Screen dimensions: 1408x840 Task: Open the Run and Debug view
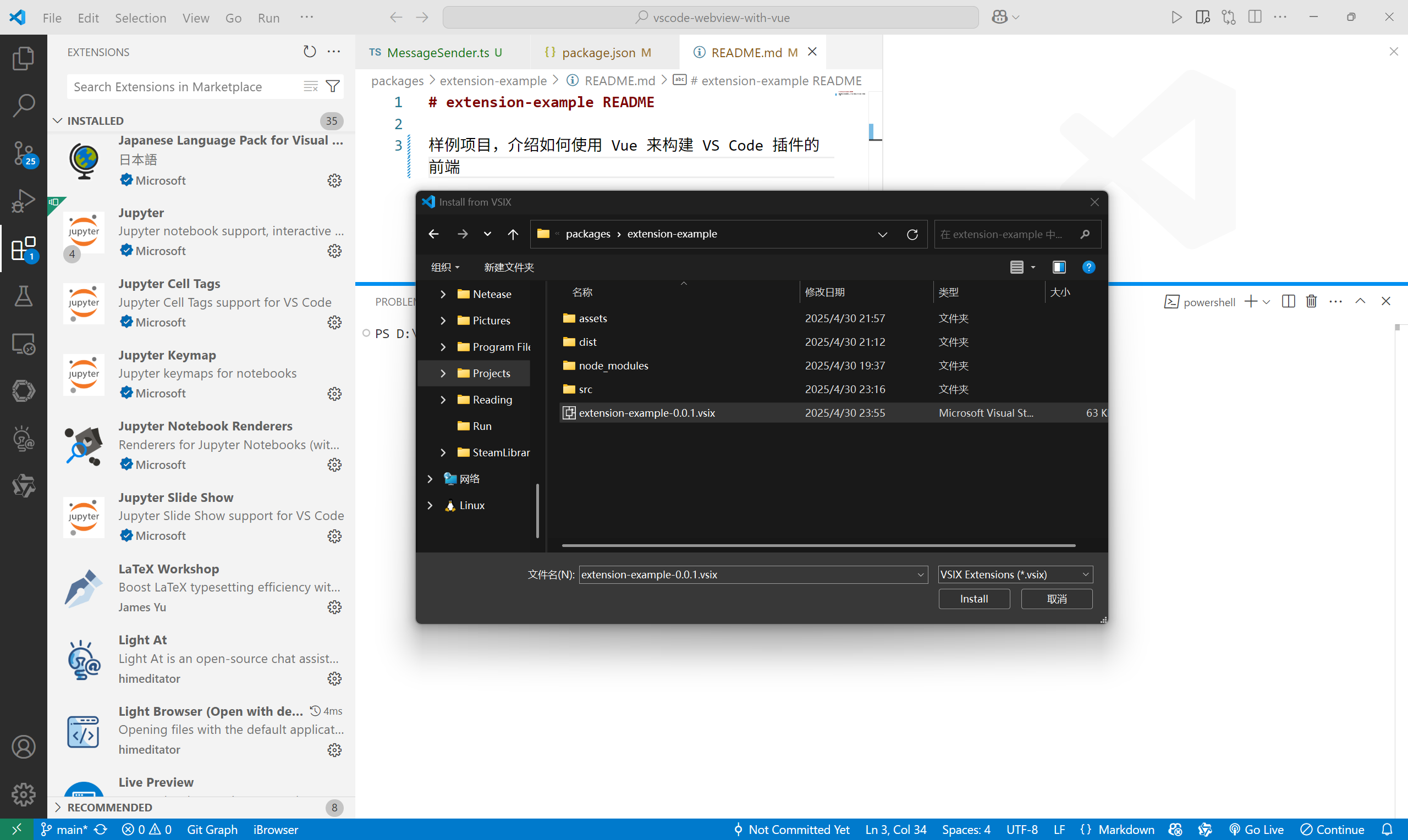point(23,200)
